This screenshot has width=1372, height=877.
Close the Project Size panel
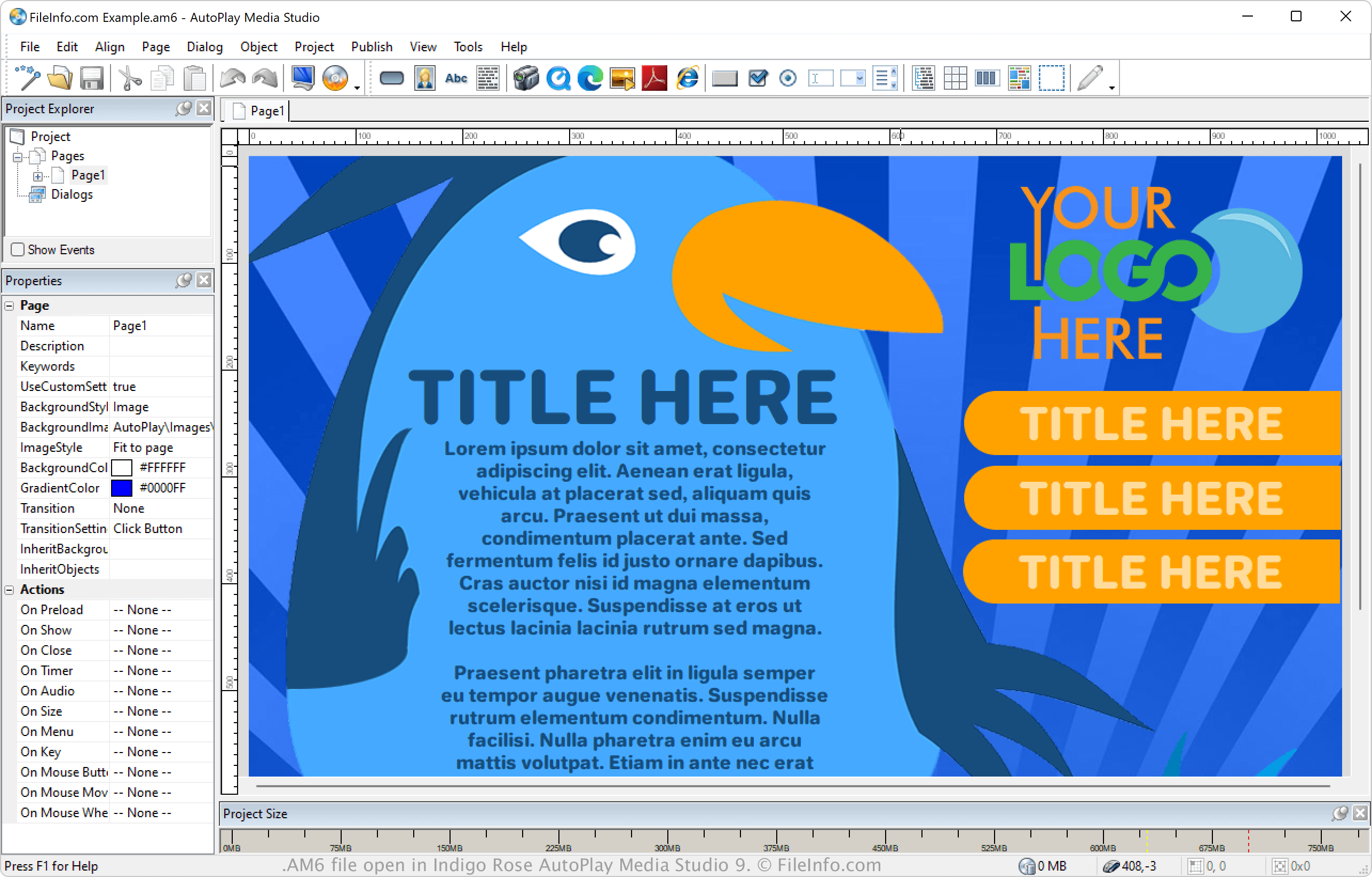[x=1360, y=813]
